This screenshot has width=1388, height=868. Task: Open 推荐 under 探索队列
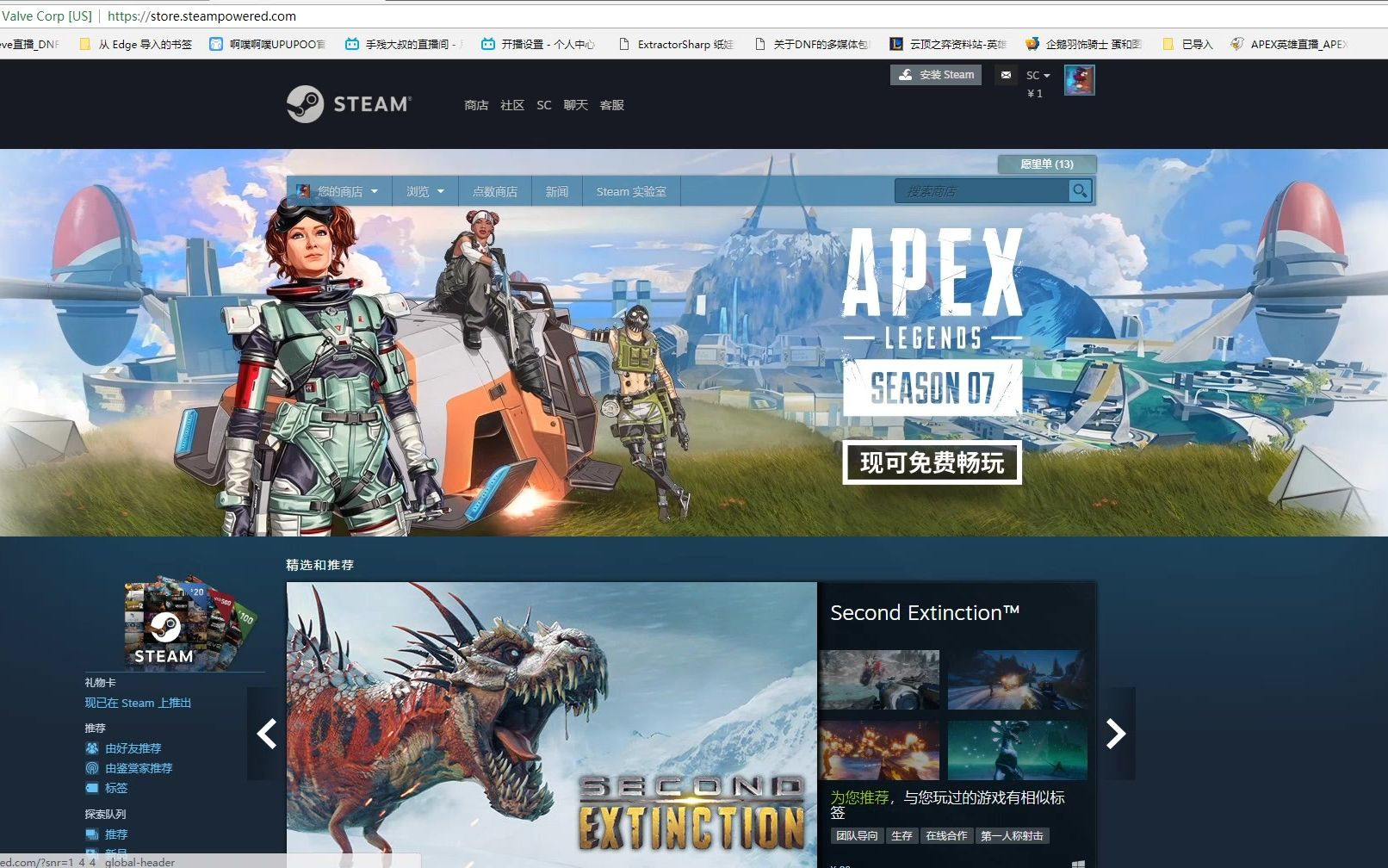click(116, 834)
